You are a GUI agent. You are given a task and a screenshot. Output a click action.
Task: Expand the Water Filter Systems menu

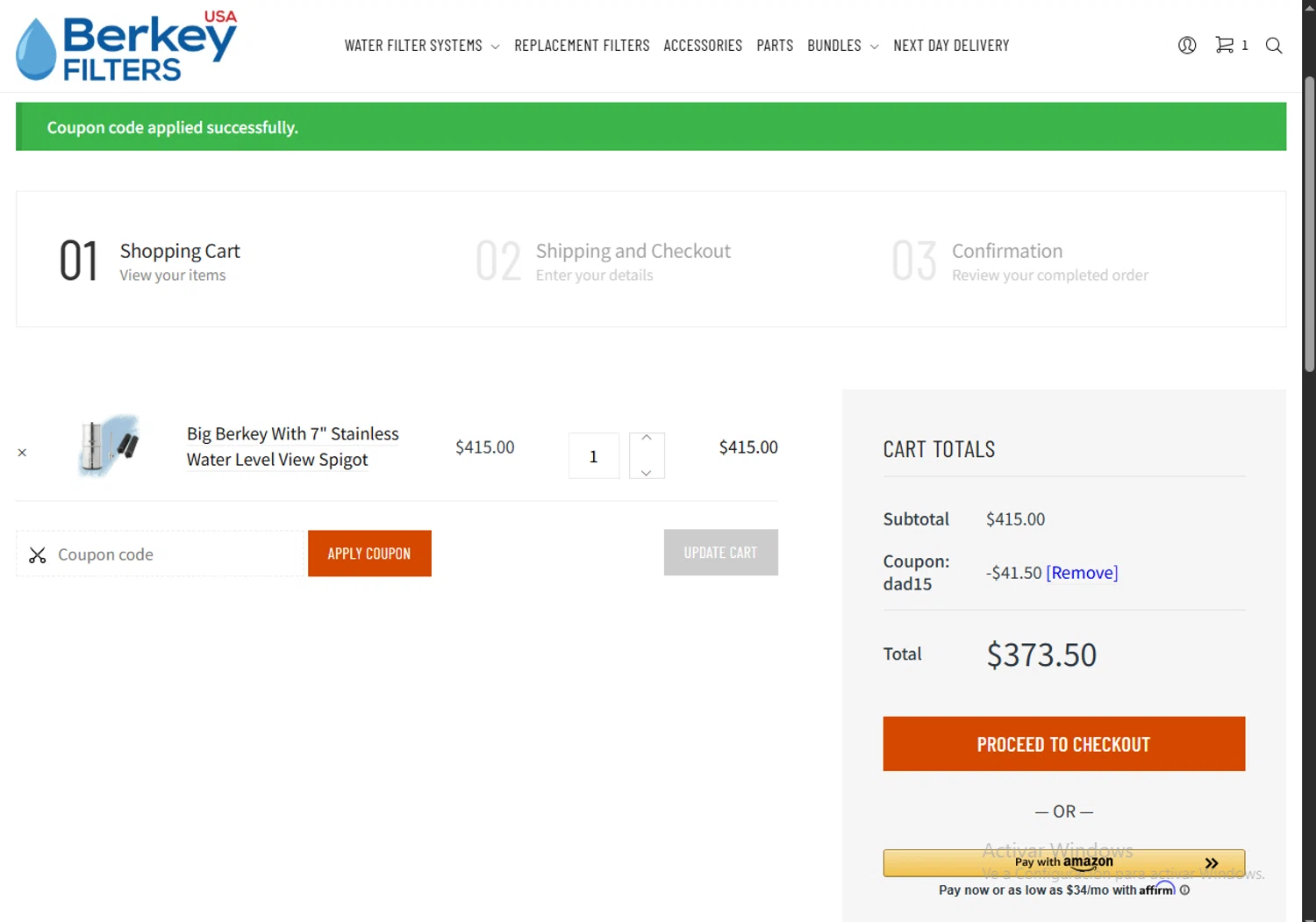[422, 46]
